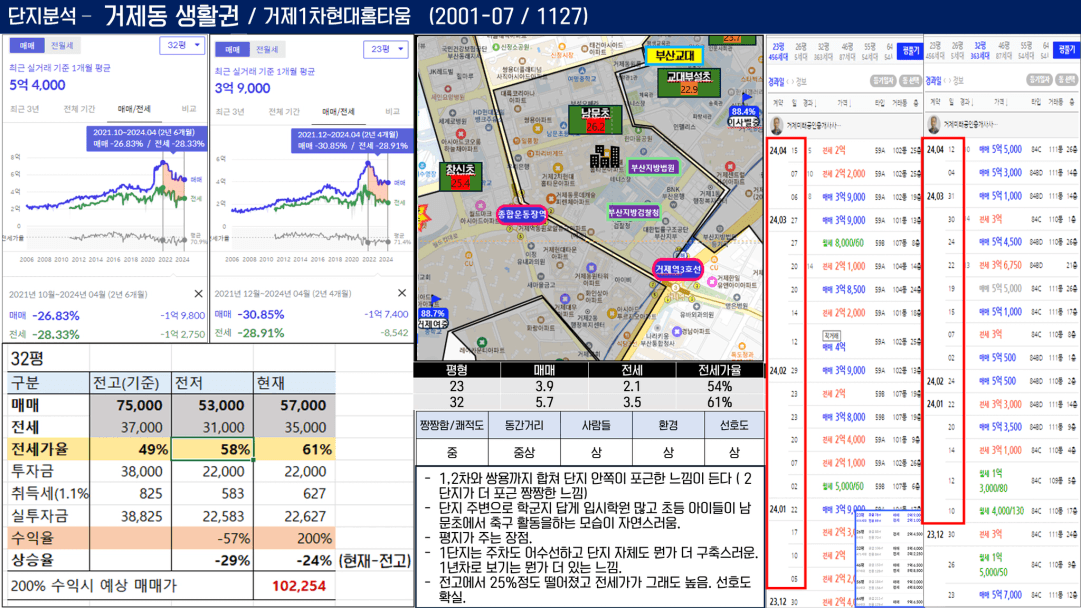Toggle 경과일 in the 23평 transaction list

pos(777,82)
